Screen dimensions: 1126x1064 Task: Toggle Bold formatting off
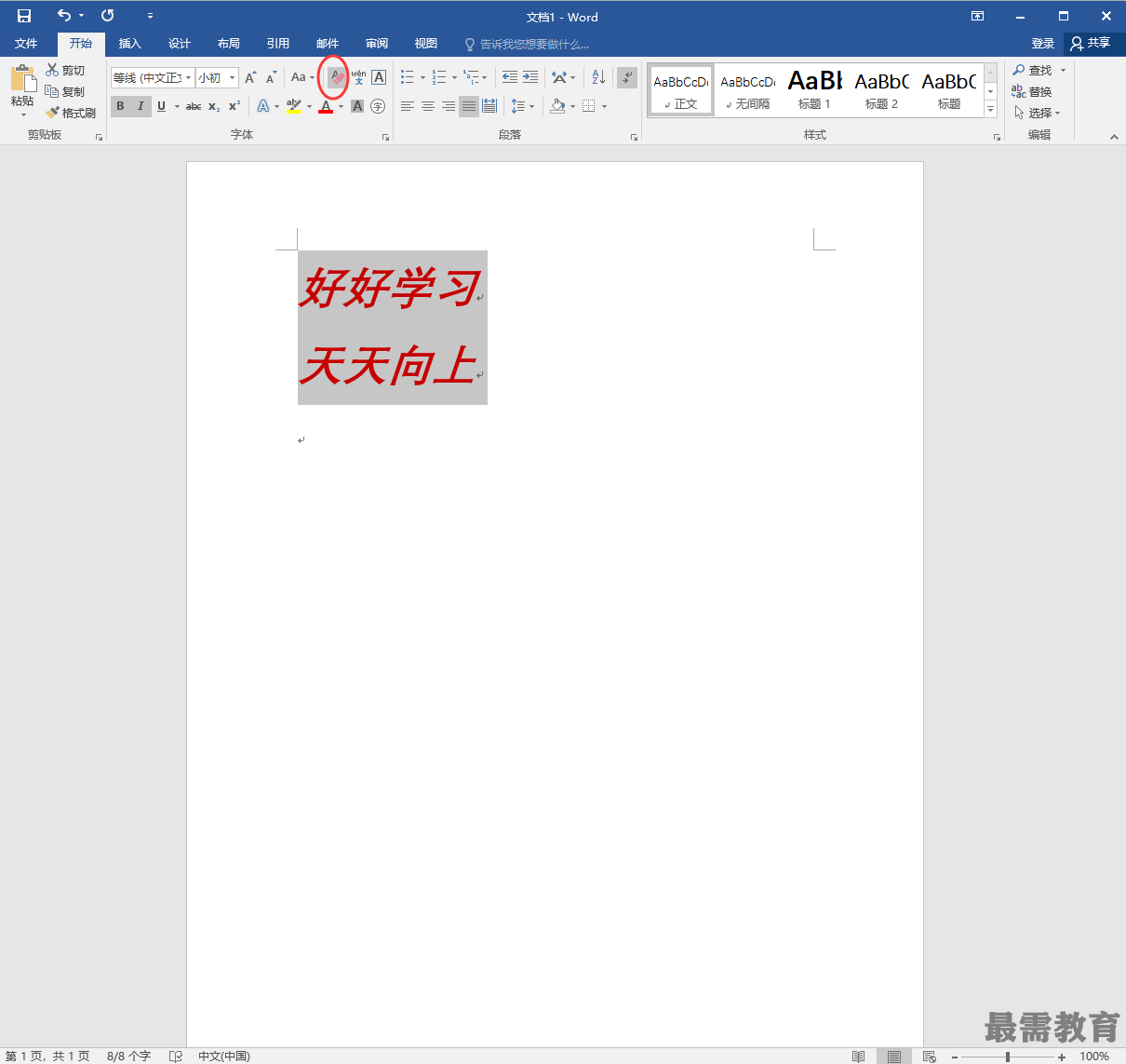[x=120, y=106]
